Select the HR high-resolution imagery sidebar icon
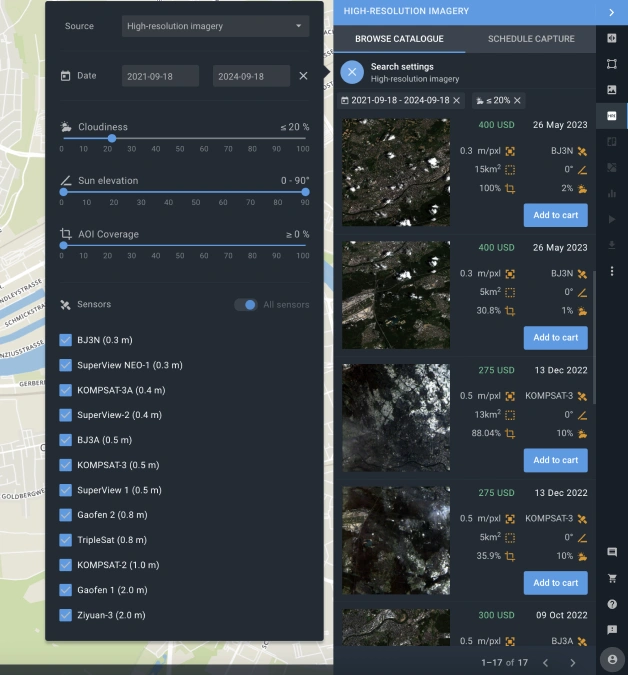This screenshot has height=675, width=628. click(x=612, y=115)
